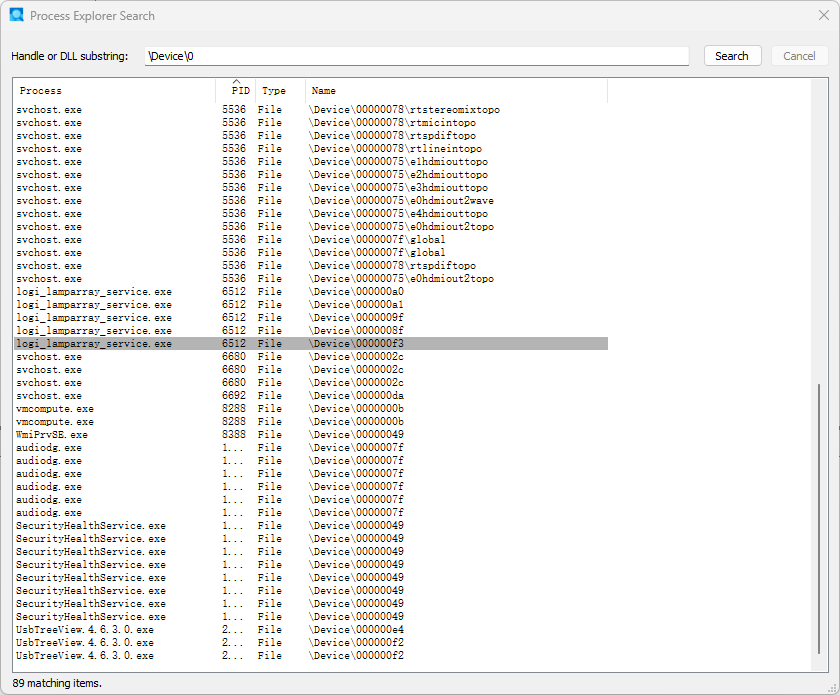This screenshot has width=840, height=695.
Task: Select logi_lamparray_service row with \Device\000000a1
Action: click(x=311, y=304)
